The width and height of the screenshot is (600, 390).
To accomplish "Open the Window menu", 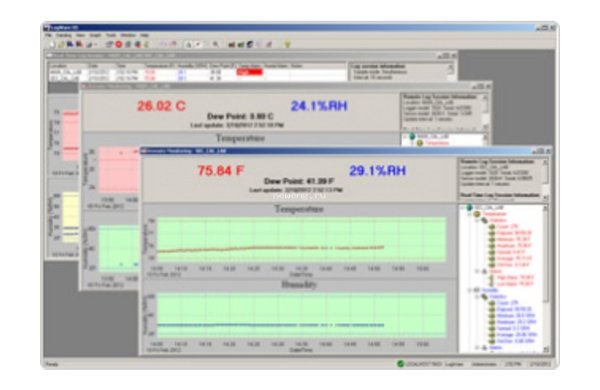I will 128,35.
